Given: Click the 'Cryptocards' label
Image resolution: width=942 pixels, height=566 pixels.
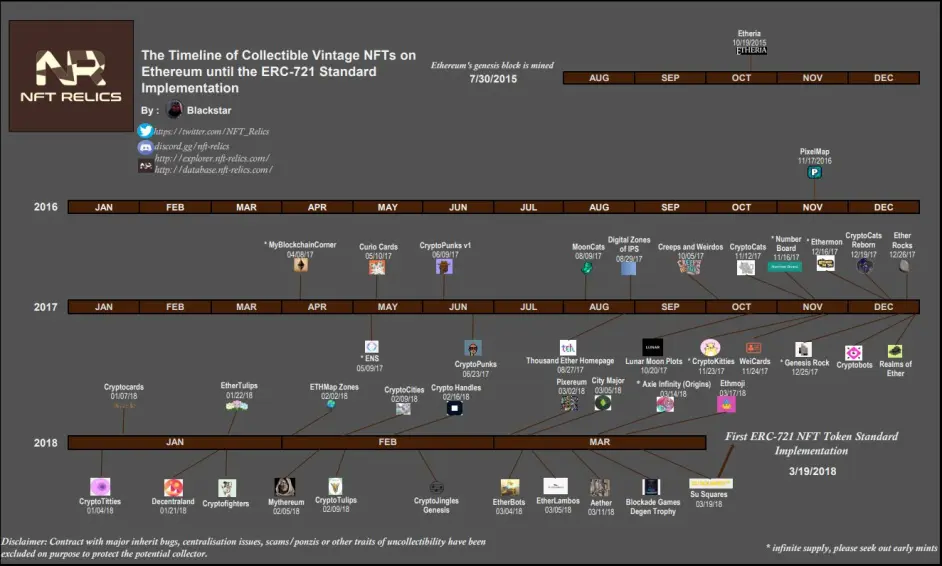Looking at the screenshot, I should 124,387.
